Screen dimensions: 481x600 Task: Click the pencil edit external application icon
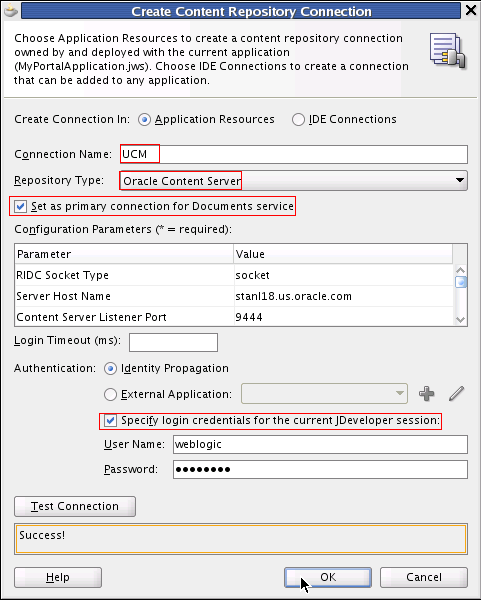(457, 393)
